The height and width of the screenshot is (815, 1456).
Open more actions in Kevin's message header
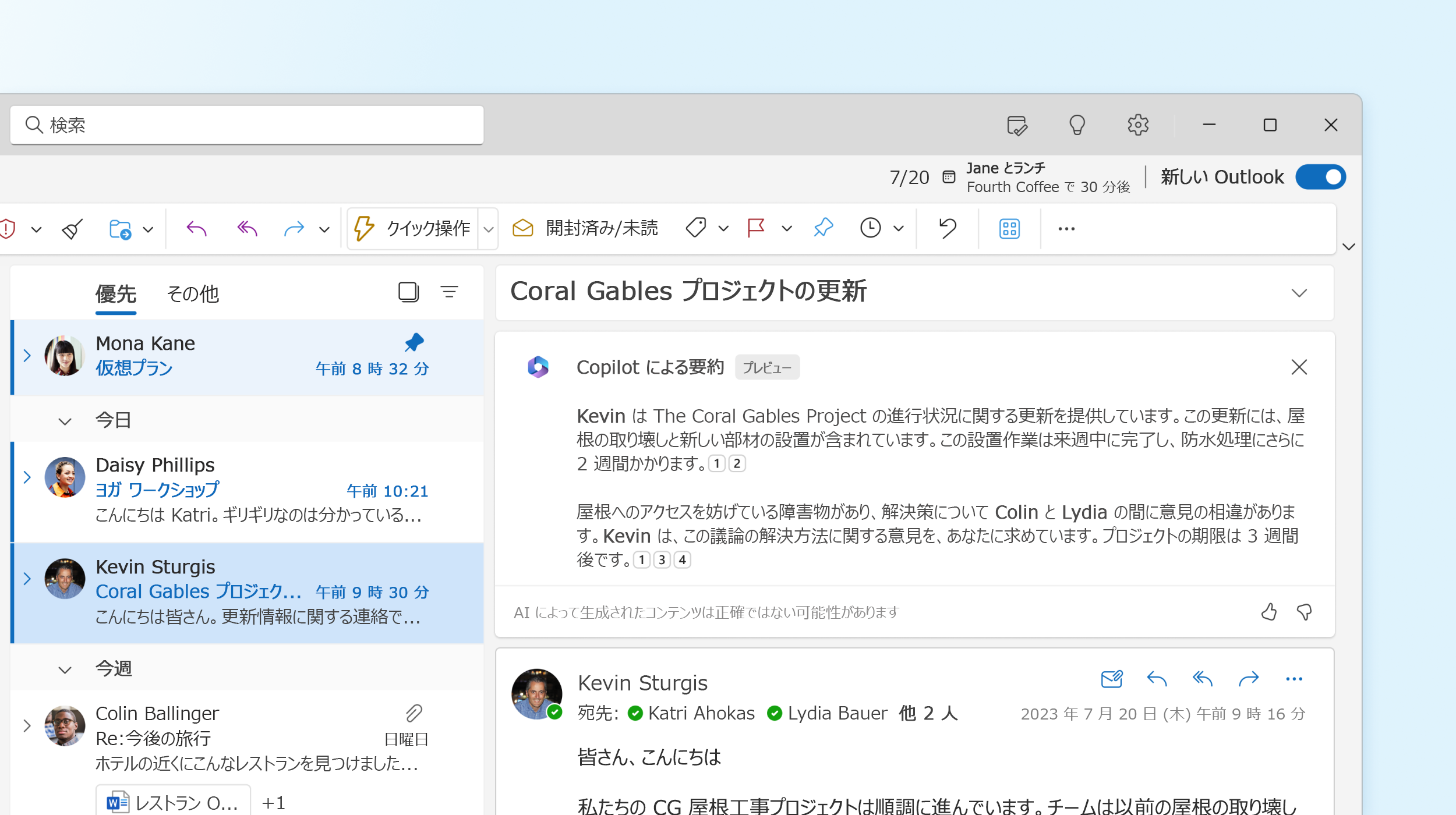click(x=1294, y=679)
